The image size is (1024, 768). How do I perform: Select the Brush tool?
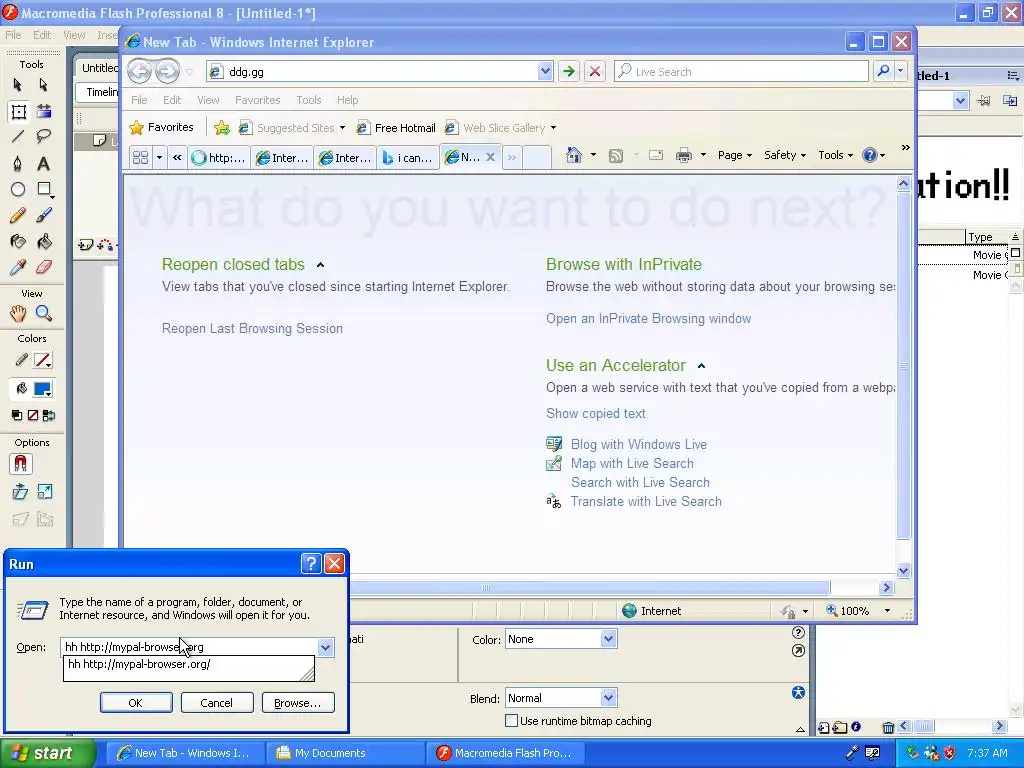pos(43,216)
